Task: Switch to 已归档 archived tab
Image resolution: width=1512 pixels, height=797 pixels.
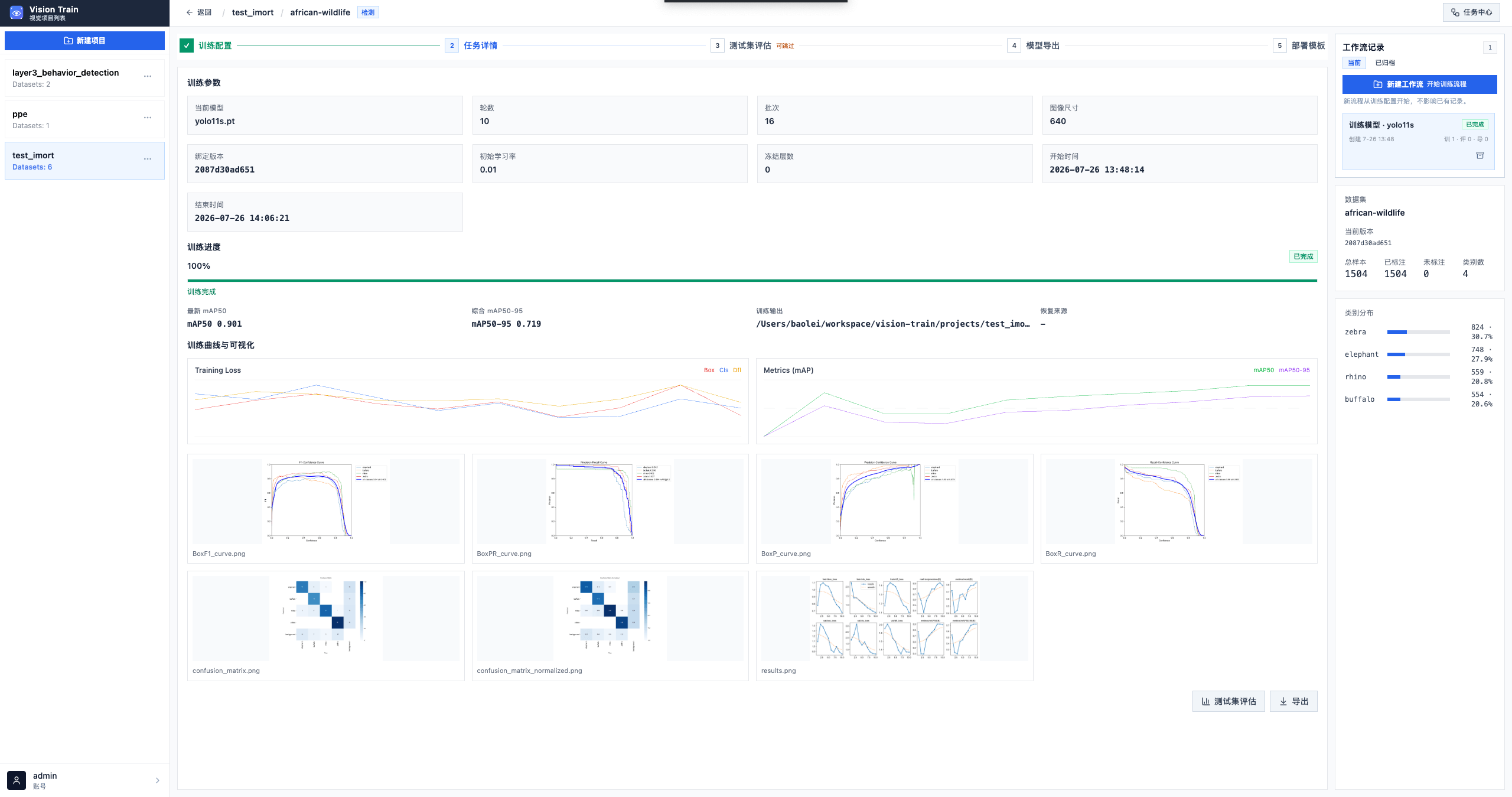Action: pyautogui.click(x=1385, y=63)
